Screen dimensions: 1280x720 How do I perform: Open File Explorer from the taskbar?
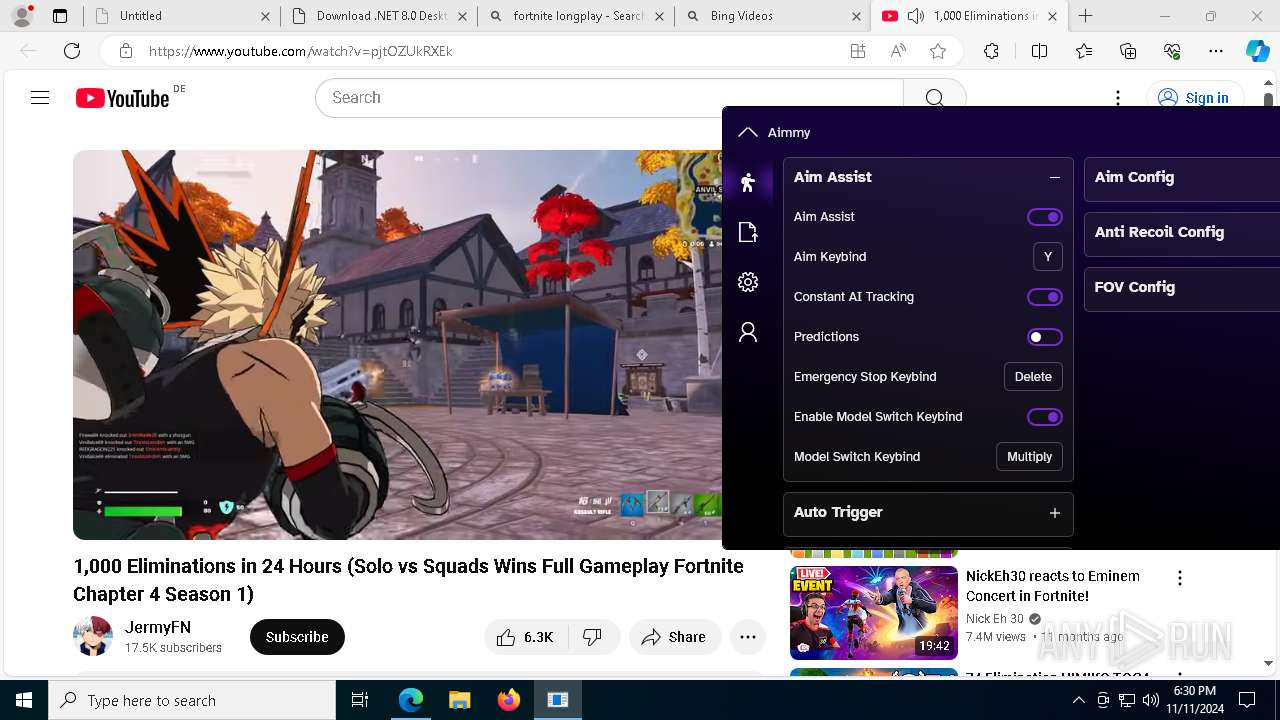coord(460,700)
